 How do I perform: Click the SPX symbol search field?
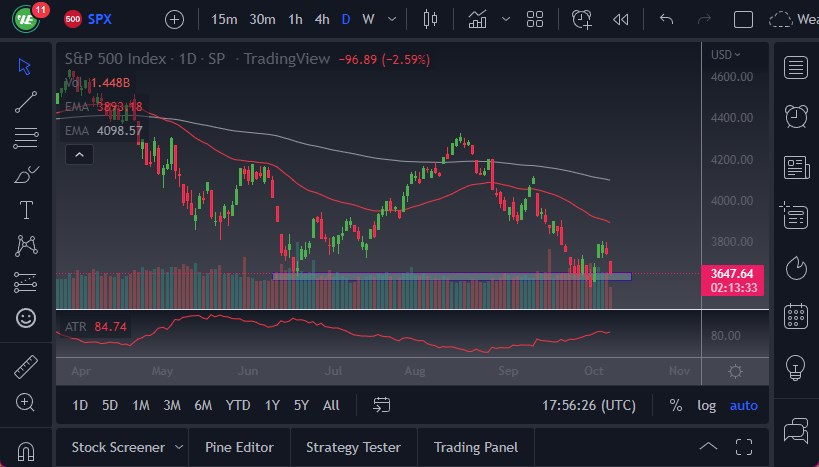click(100, 19)
